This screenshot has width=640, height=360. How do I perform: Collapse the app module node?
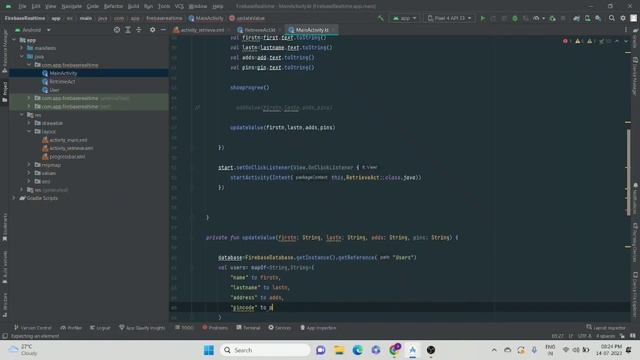(x=14, y=40)
